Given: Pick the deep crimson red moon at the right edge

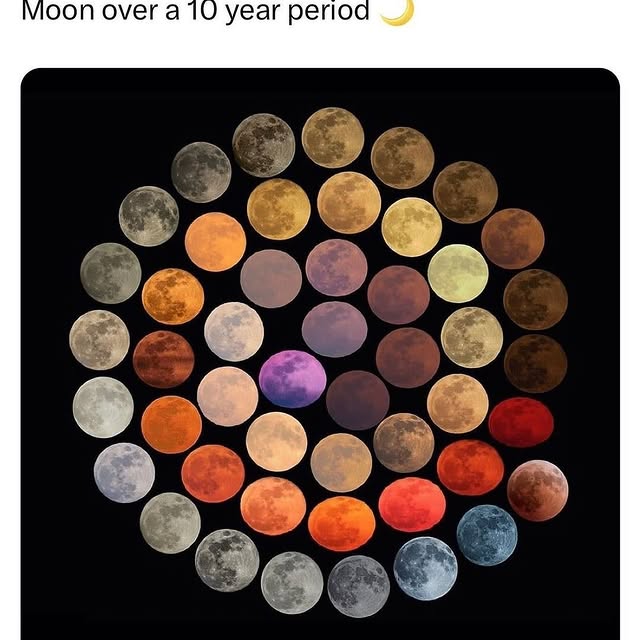Looking at the screenshot, I should (521, 422).
